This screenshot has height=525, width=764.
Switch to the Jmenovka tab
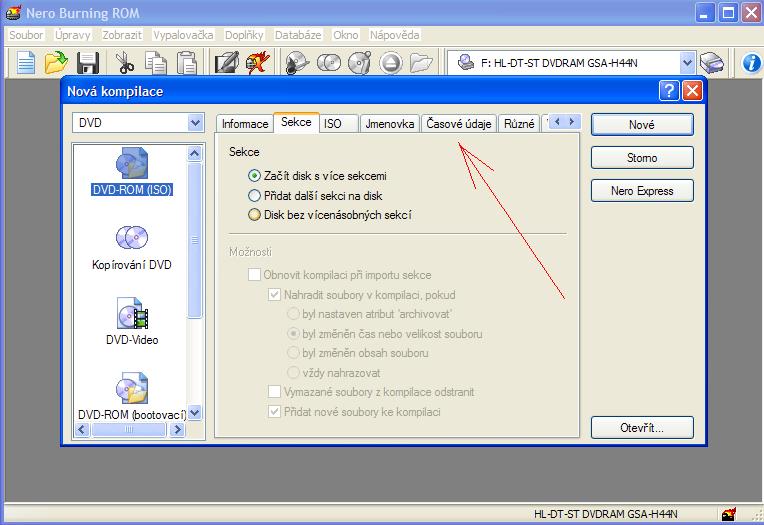click(x=389, y=124)
